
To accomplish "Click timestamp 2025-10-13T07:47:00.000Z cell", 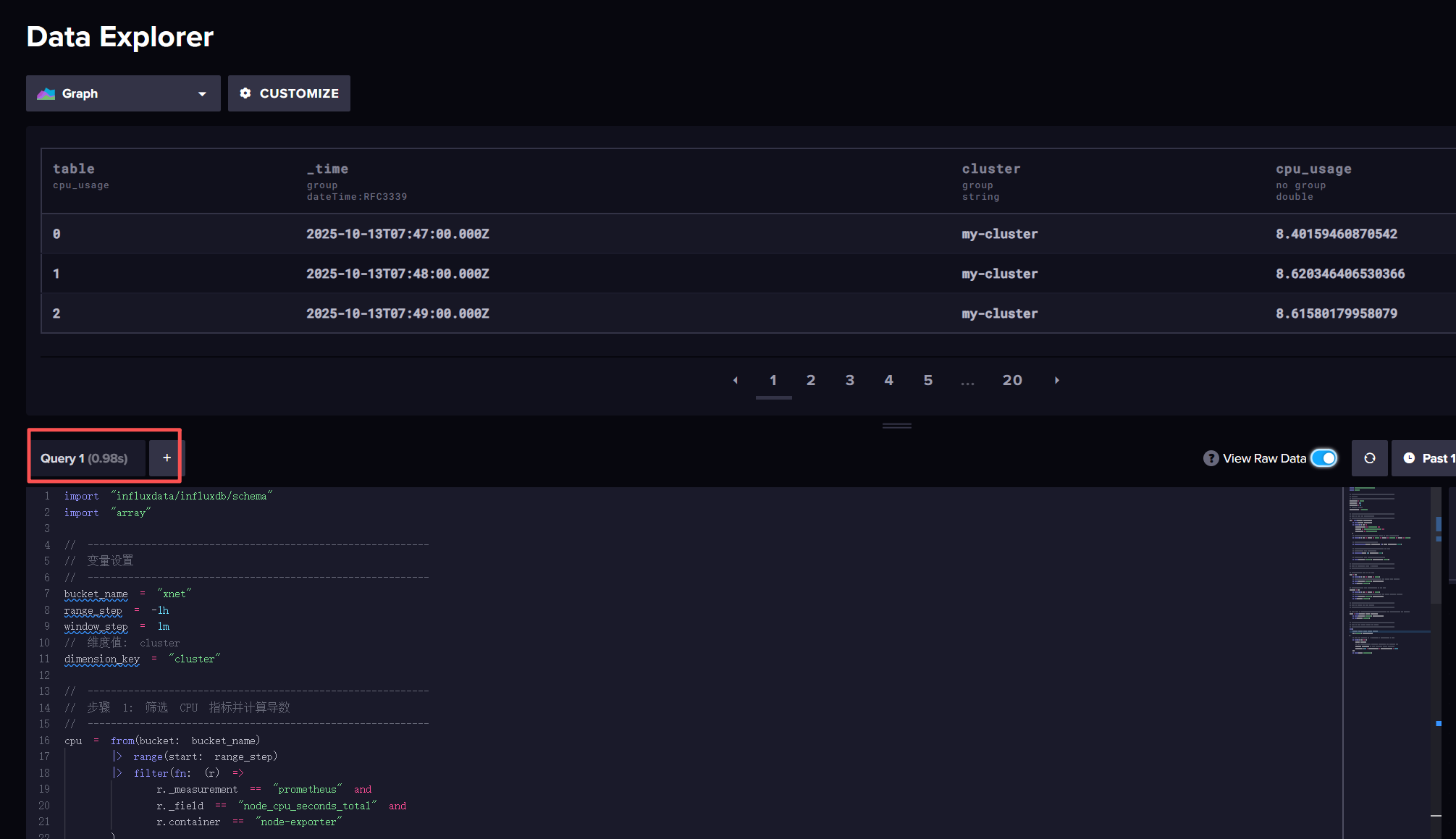I will [397, 234].
